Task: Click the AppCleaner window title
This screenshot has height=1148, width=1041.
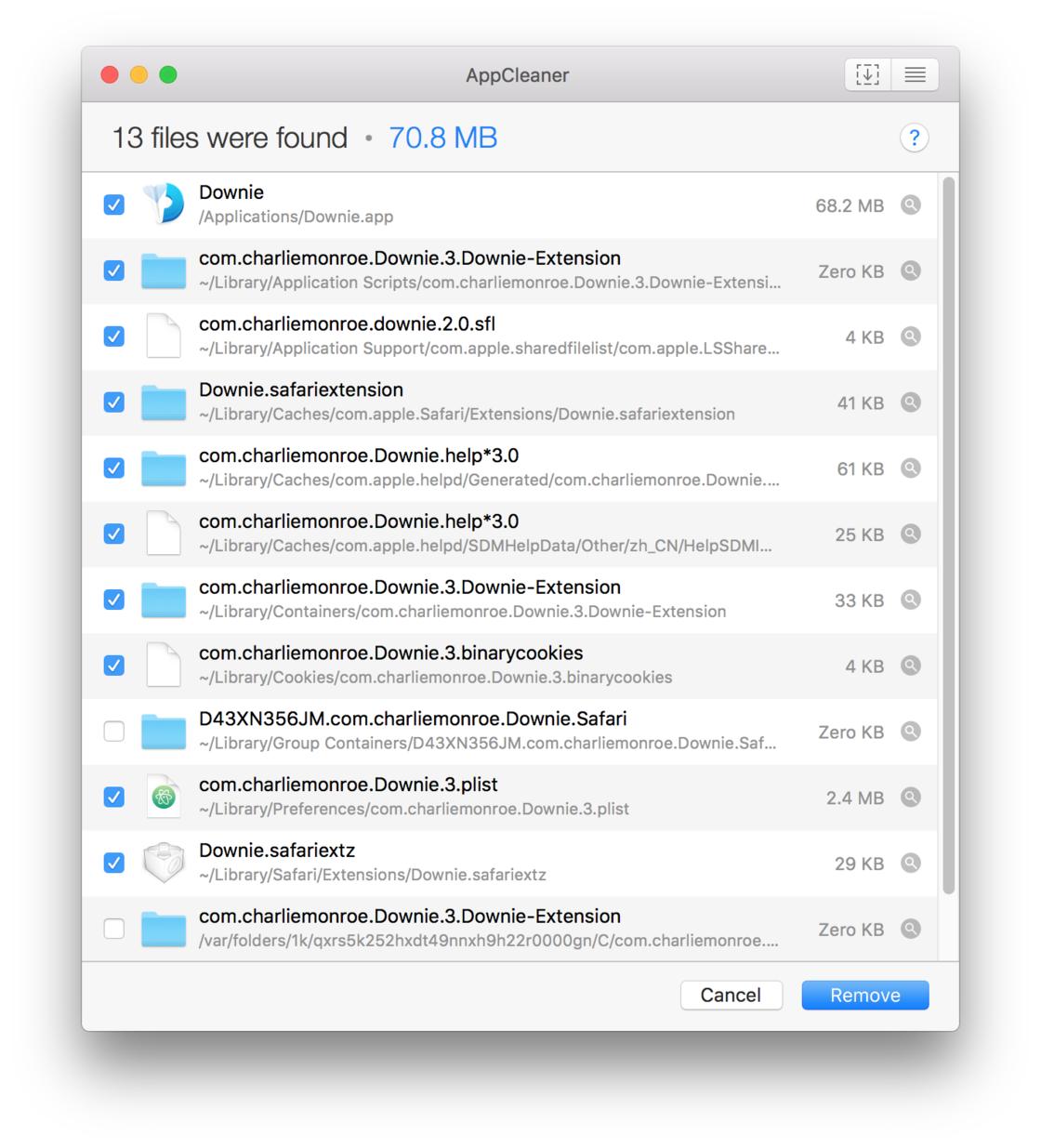Action: (518, 75)
